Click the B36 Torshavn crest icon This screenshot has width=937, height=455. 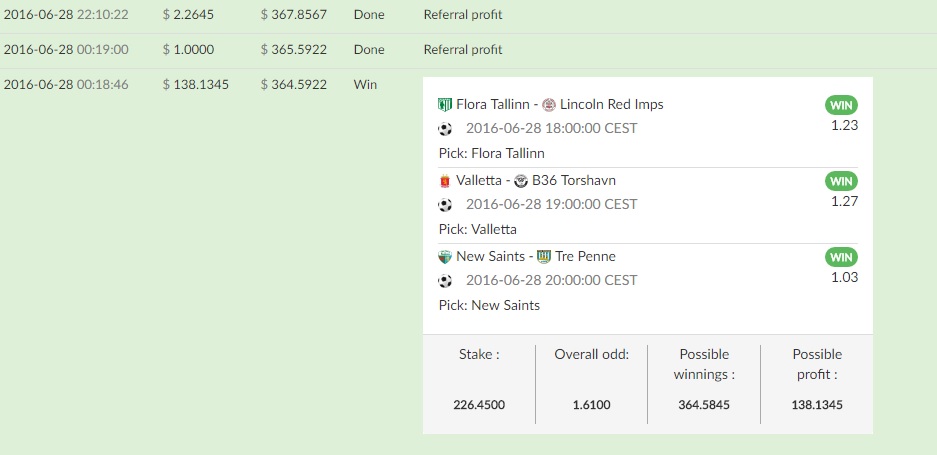tap(521, 181)
